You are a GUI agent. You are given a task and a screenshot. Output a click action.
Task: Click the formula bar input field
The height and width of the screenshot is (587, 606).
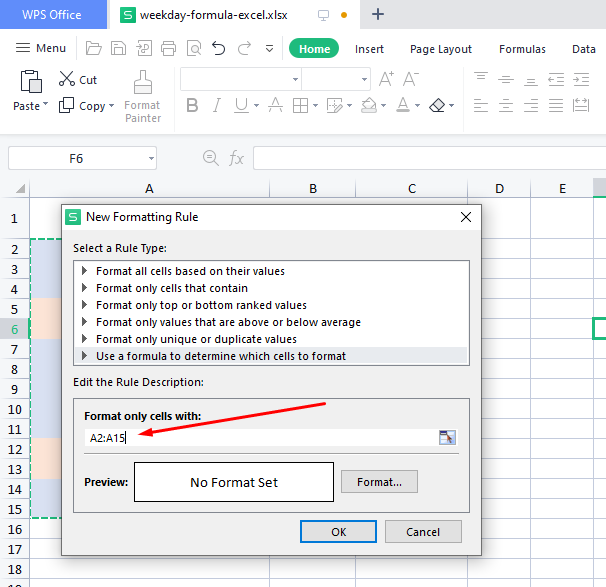pyautogui.click(x=429, y=158)
